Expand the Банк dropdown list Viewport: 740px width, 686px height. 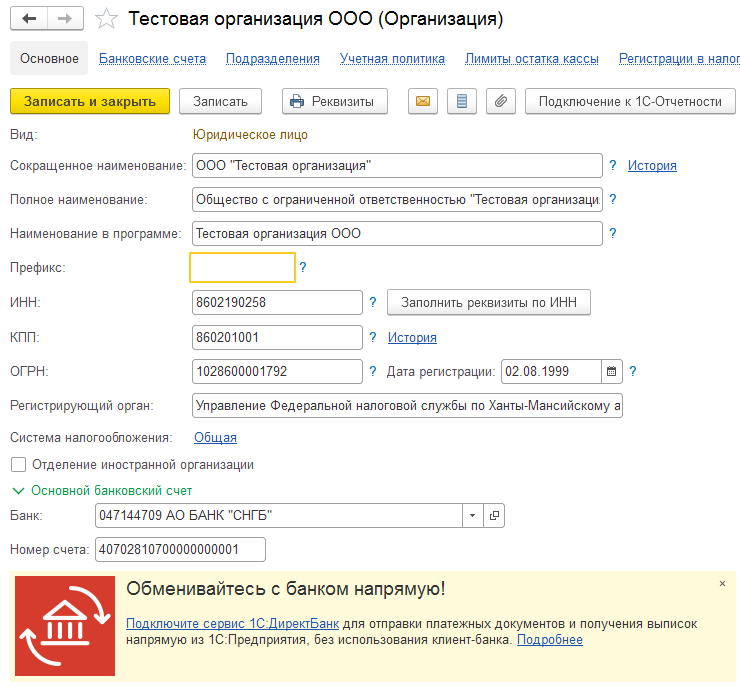coord(472,516)
